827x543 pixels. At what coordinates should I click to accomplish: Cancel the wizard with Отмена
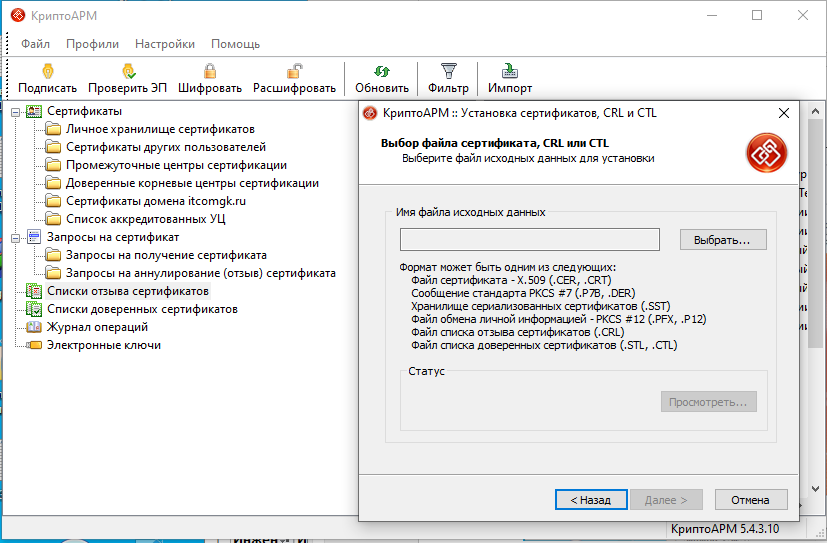pos(750,500)
